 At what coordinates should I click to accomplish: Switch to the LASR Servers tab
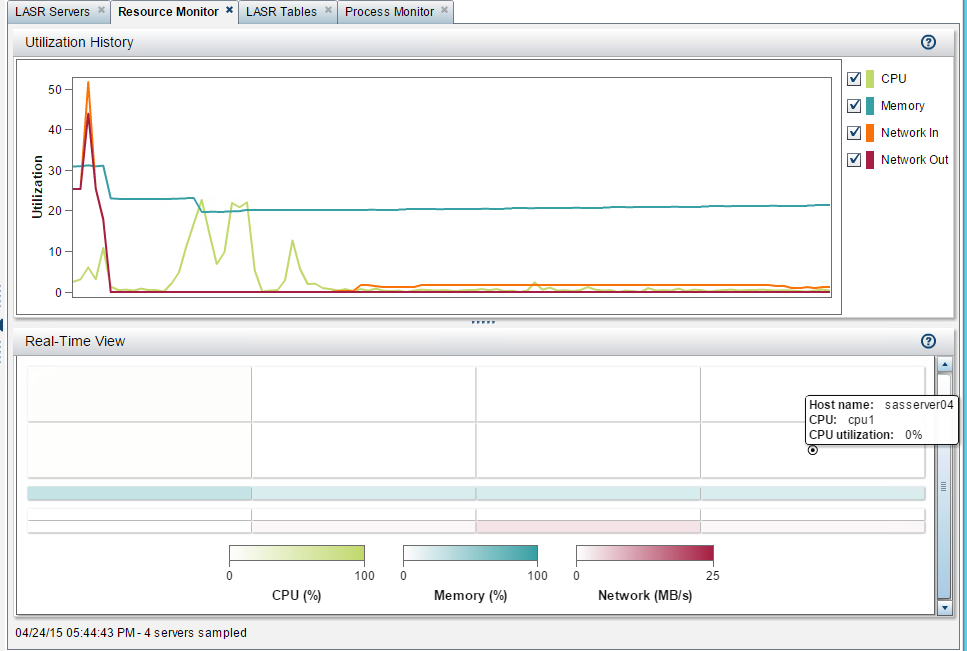point(52,12)
